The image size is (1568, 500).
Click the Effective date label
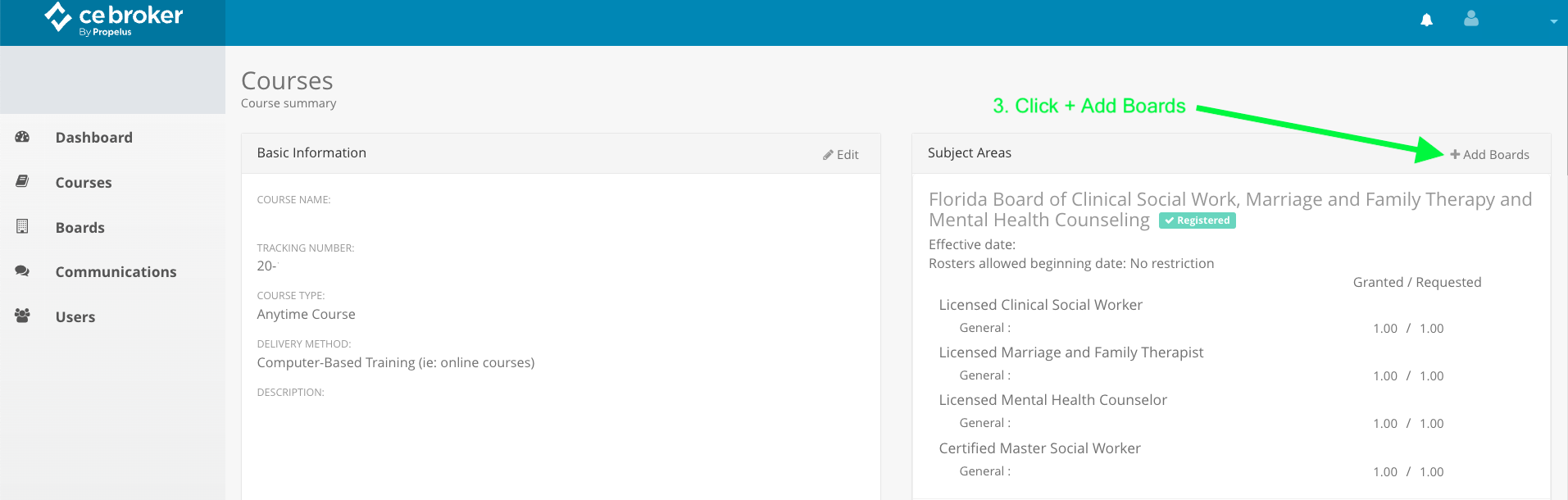click(972, 245)
